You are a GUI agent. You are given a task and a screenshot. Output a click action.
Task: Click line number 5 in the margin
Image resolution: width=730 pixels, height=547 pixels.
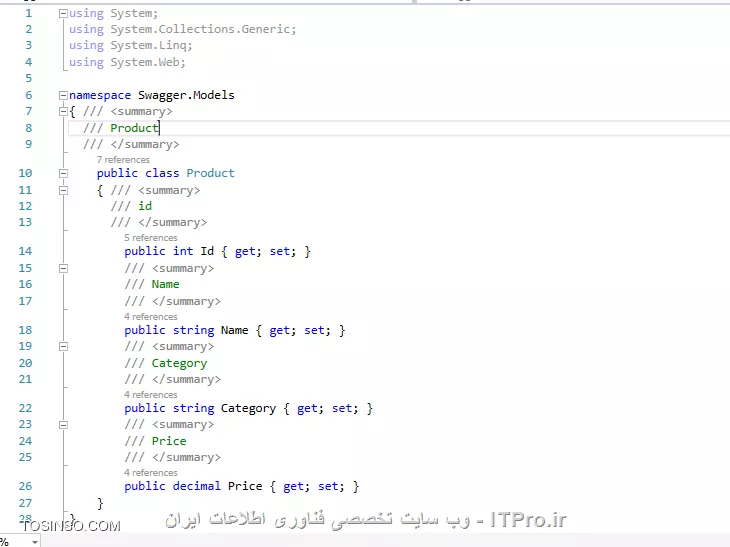click(x=28, y=78)
